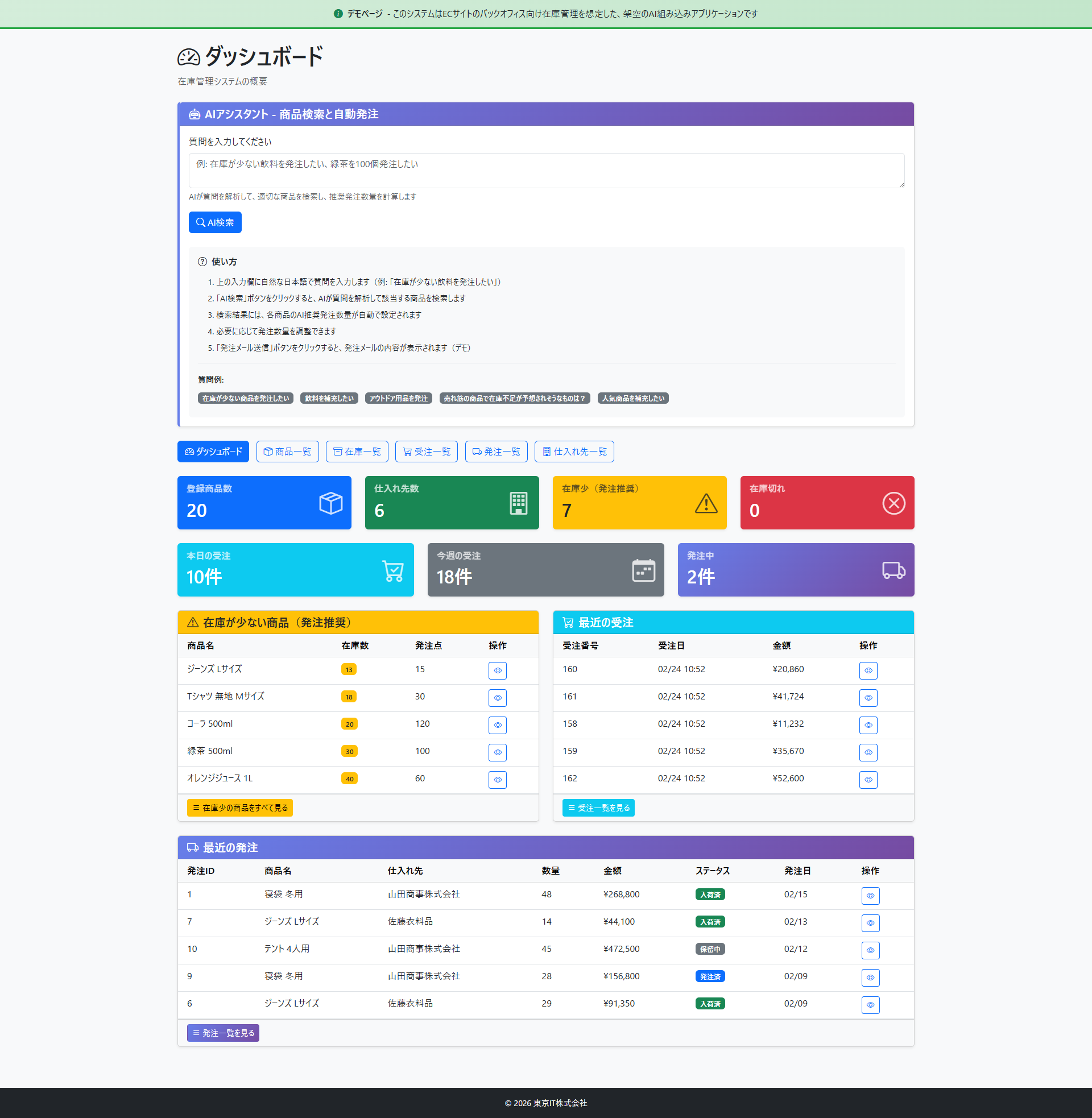Switch to the 仕入れ先一覧 tab
This screenshot has width=1092, height=1118.
point(573,451)
